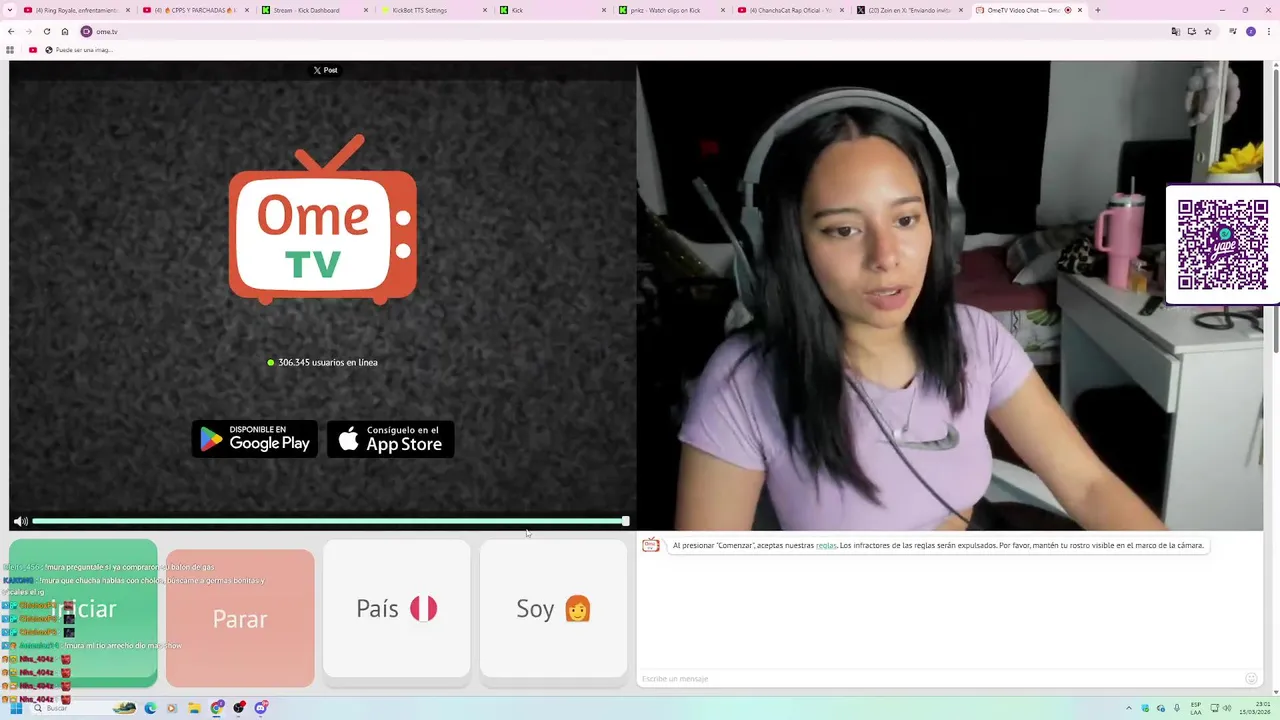Viewport: 1280px width, 720px height.
Task: Click the installed app icon in address bar
Action: pos(1192,31)
